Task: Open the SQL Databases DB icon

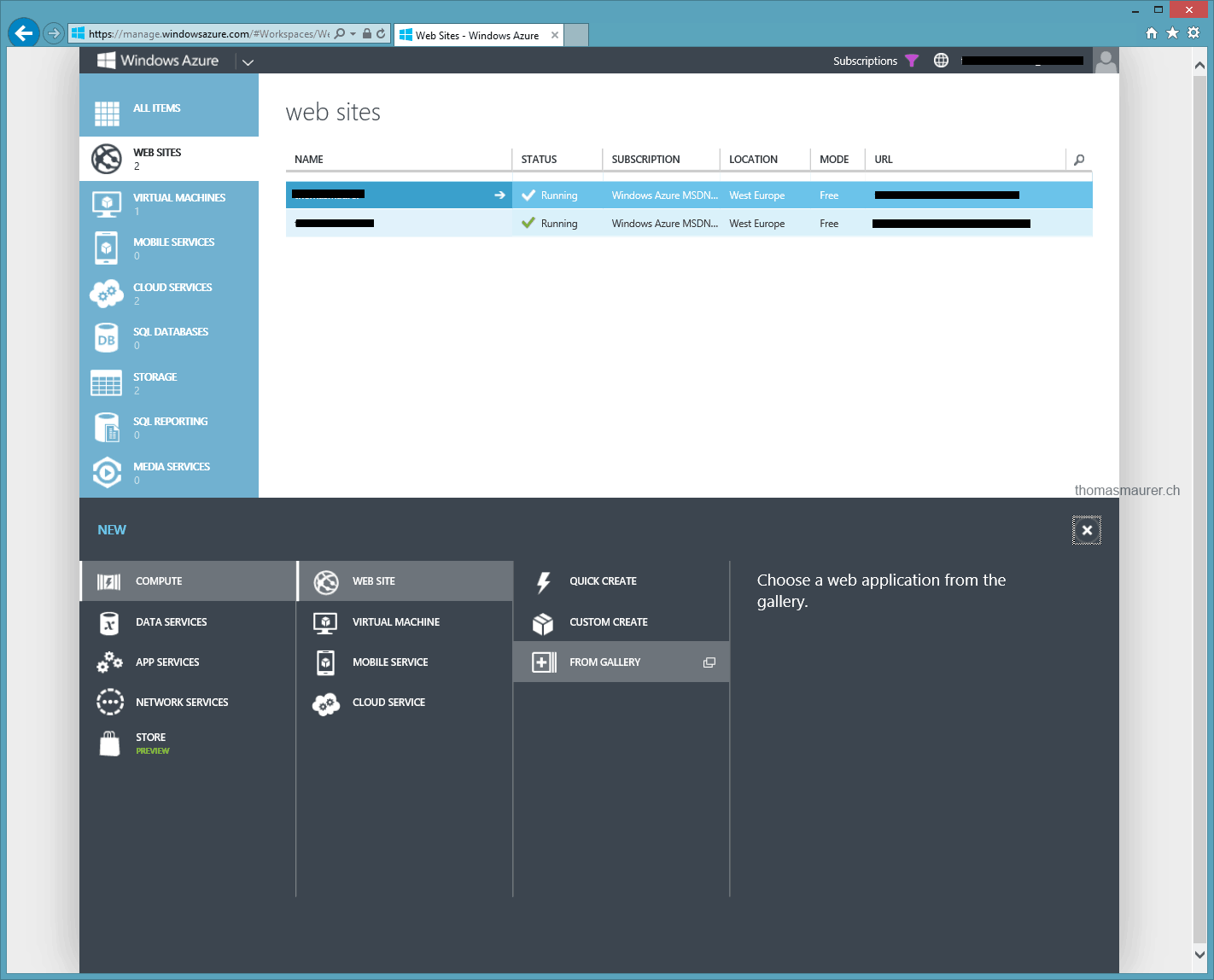Action: [107, 338]
